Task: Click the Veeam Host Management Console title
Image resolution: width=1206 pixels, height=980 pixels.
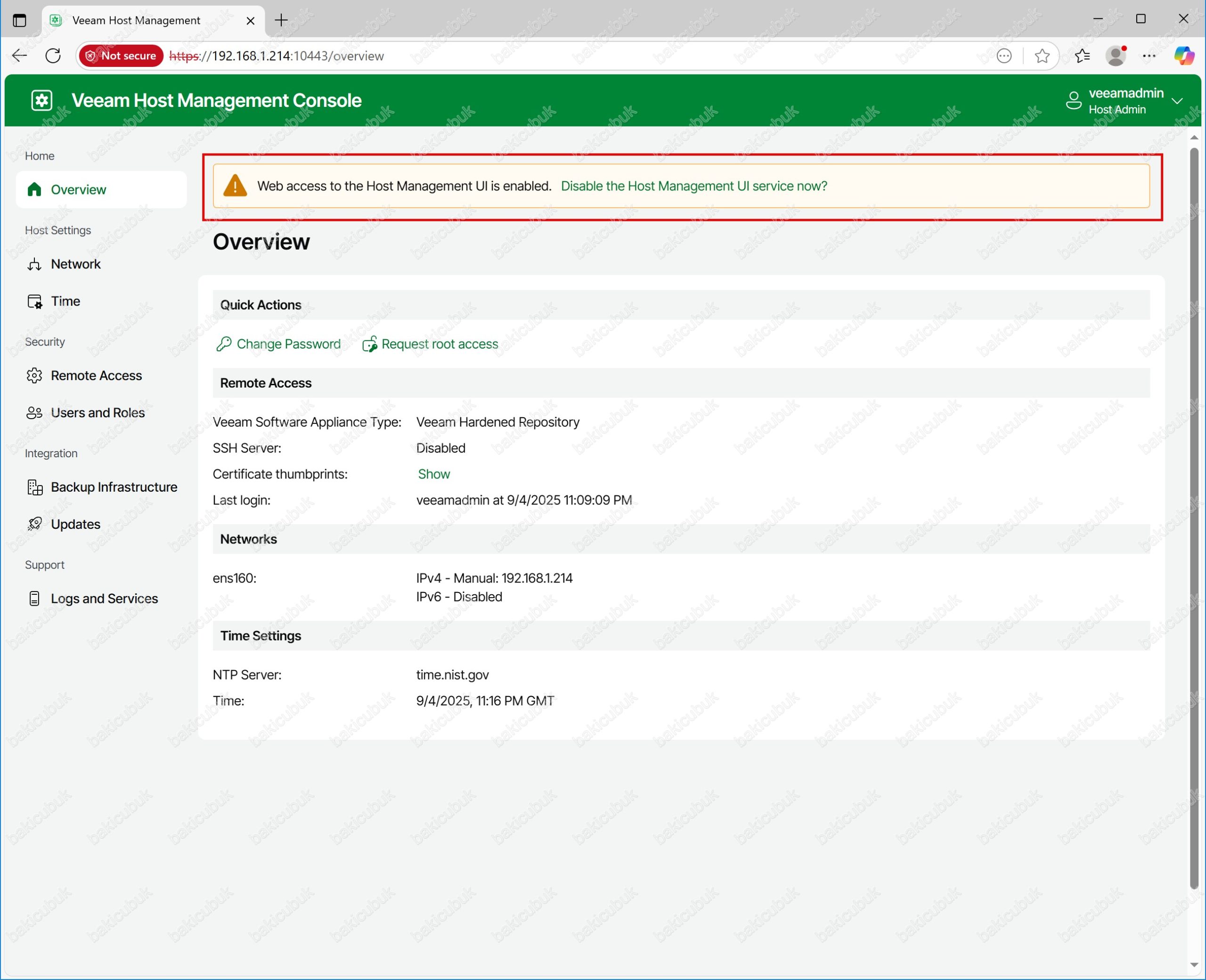Action: (x=216, y=100)
